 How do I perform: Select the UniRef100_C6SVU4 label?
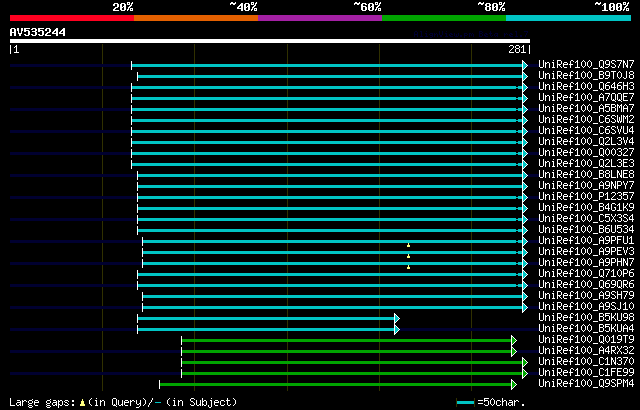point(586,131)
